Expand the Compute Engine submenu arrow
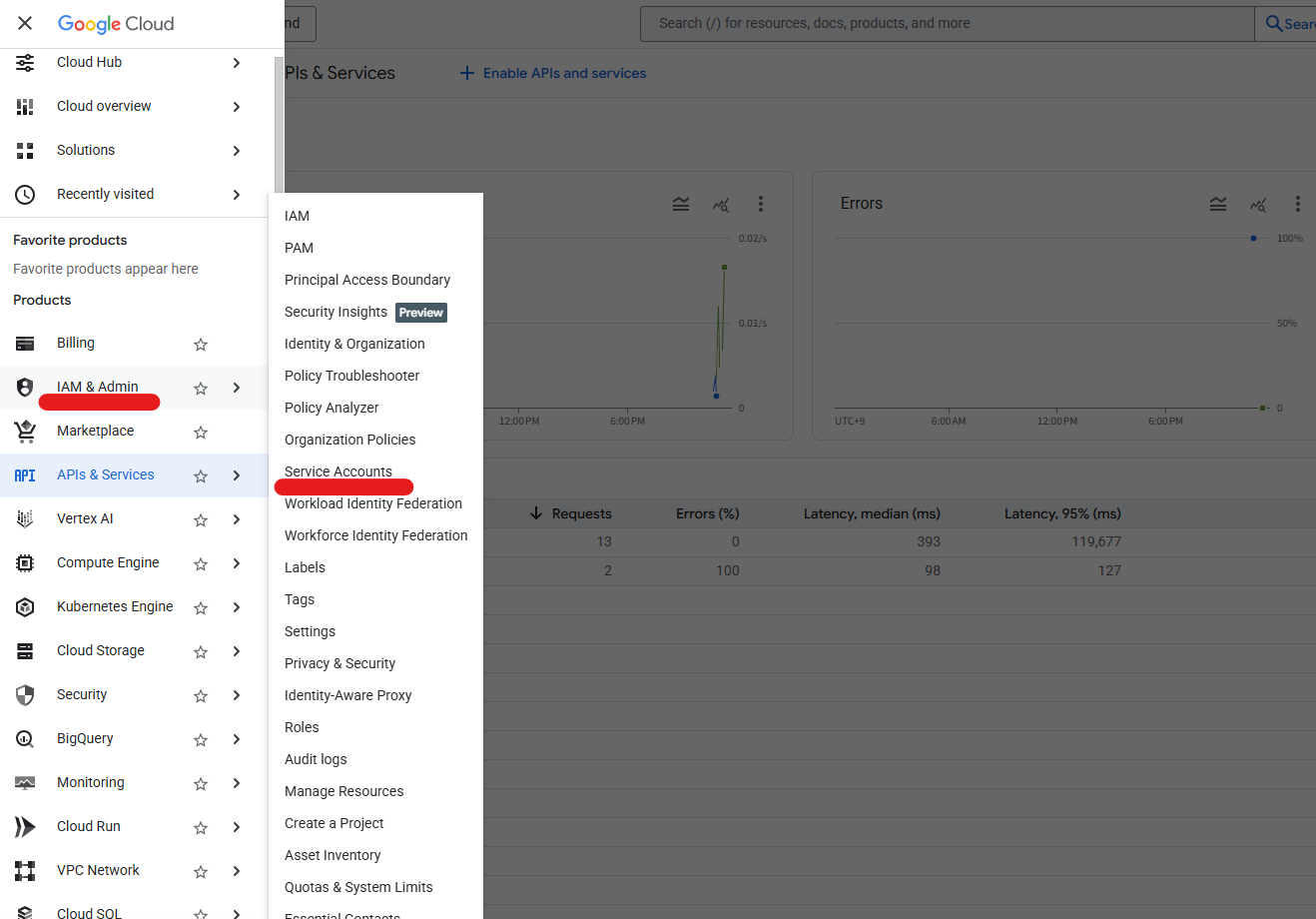The height and width of the screenshot is (919, 1316). pos(237,563)
